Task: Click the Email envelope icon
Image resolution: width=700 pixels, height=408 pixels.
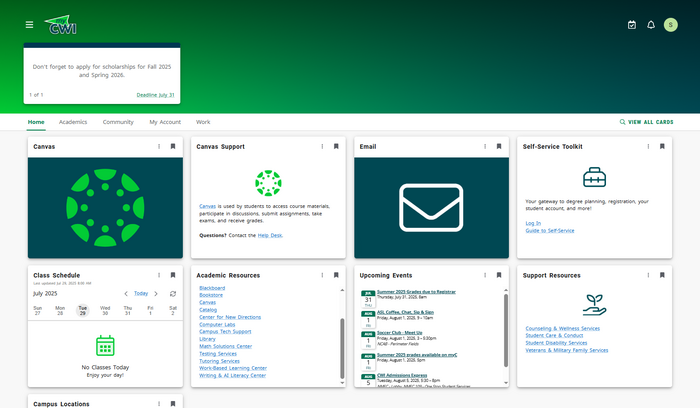Action: point(431,206)
